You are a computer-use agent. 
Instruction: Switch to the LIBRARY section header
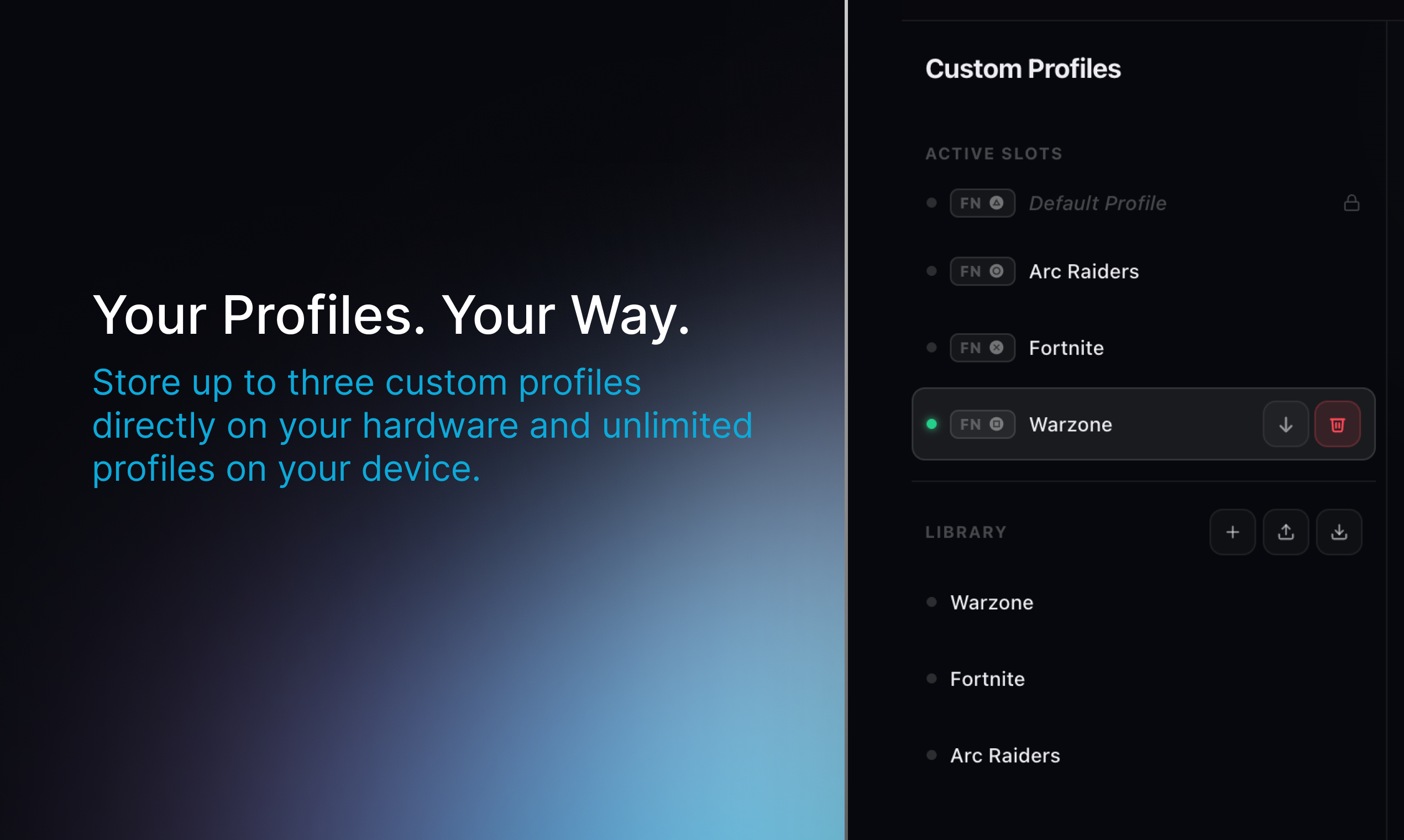[966, 532]
